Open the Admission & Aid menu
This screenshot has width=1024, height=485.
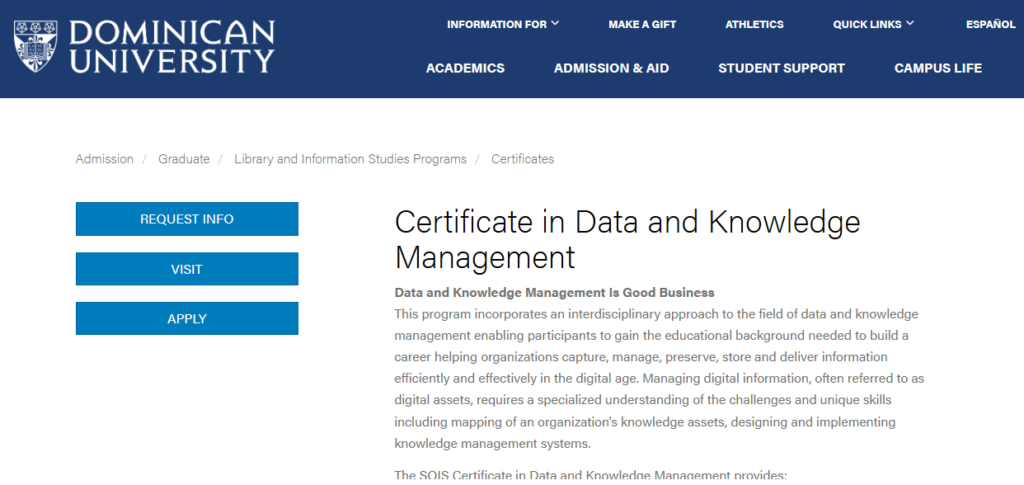point(611,68)
